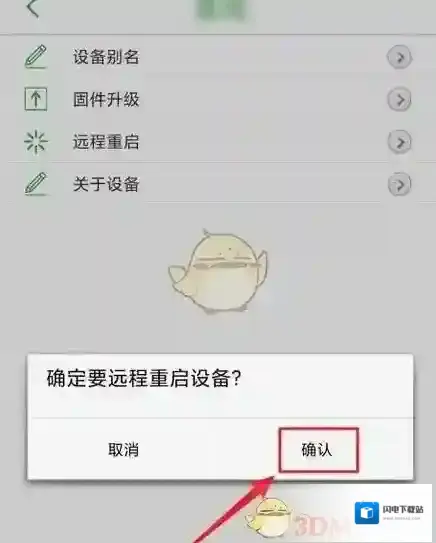Tap the back arrow icon
Viewport: 436px width, 543px height.
pyautogui.click(x=33, y=8)
